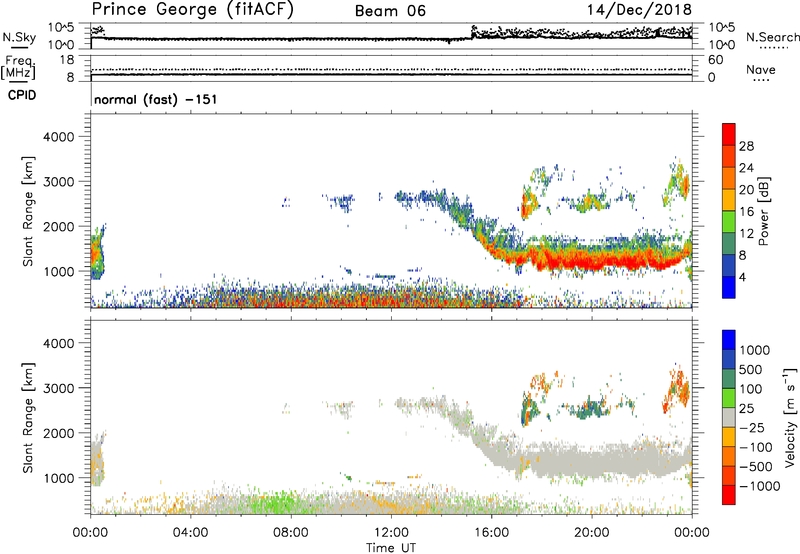Click the dotted Nave line in frequency panel
800x554 pixels.
pyautogui.click(x=391, y=69)
